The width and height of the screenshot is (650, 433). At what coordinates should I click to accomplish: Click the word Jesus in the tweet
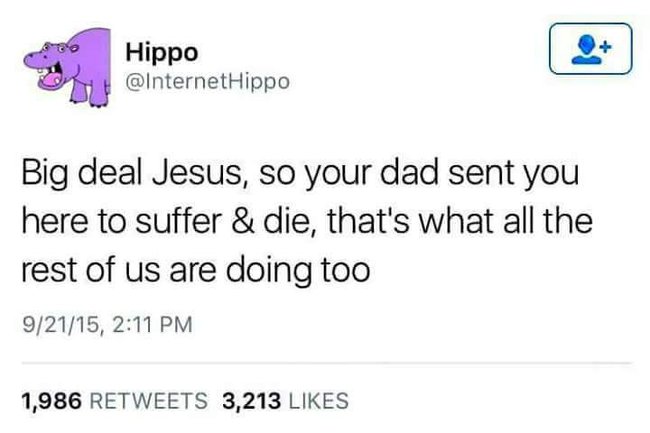pos(196,172)
